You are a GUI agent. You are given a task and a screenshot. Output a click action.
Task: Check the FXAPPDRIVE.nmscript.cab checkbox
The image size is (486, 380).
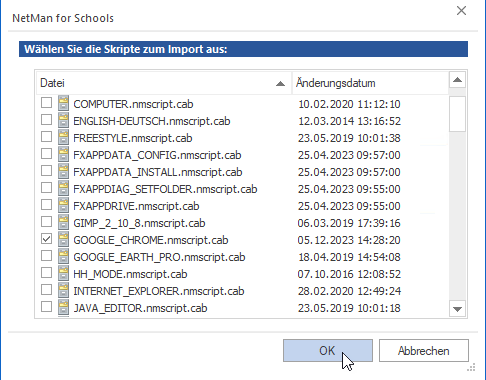(x=47, y=205)
